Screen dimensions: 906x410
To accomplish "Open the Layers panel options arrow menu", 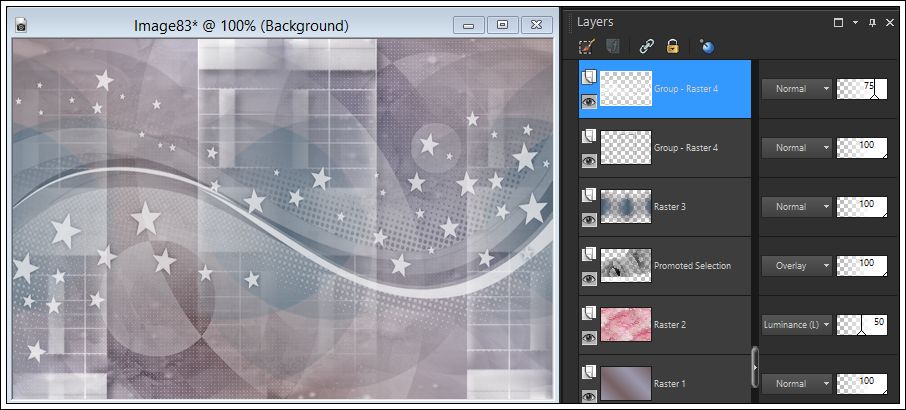I will [x=856, y=23].
